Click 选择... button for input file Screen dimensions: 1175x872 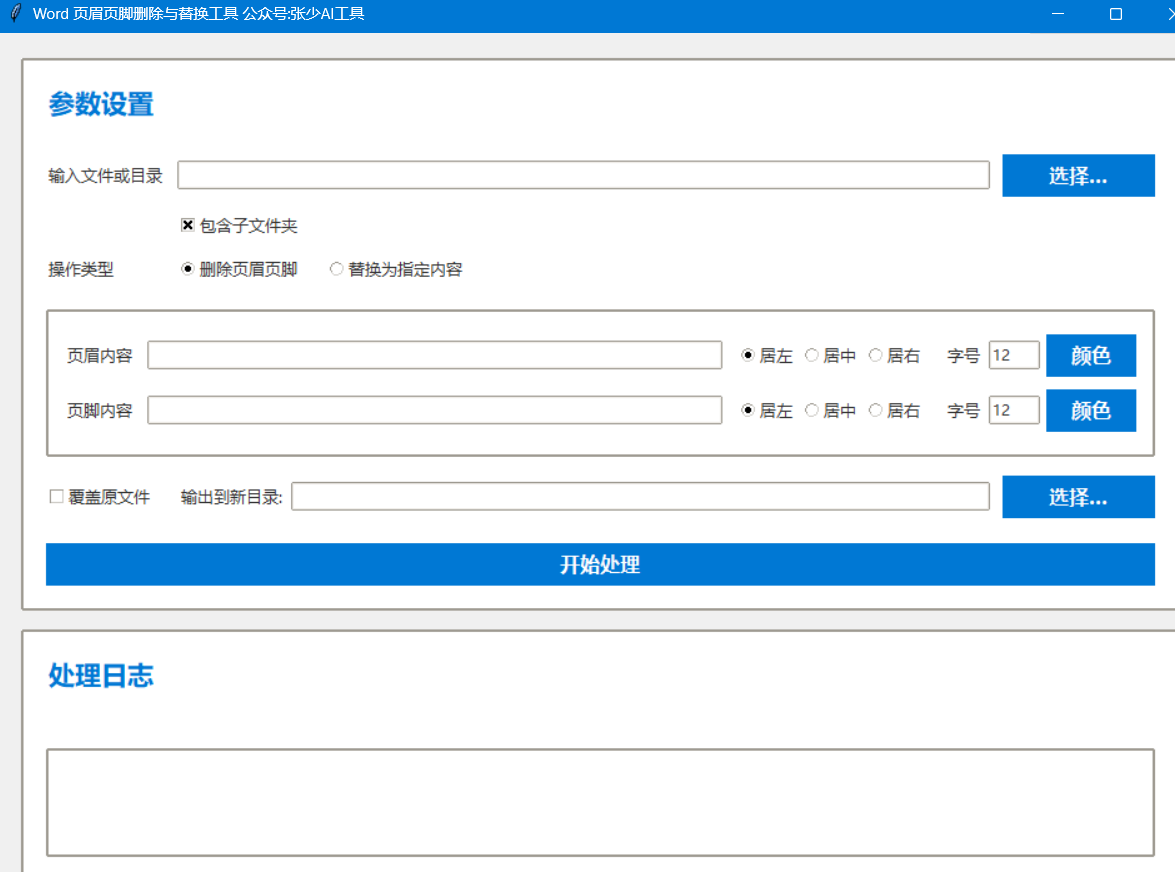(1078, 176)
